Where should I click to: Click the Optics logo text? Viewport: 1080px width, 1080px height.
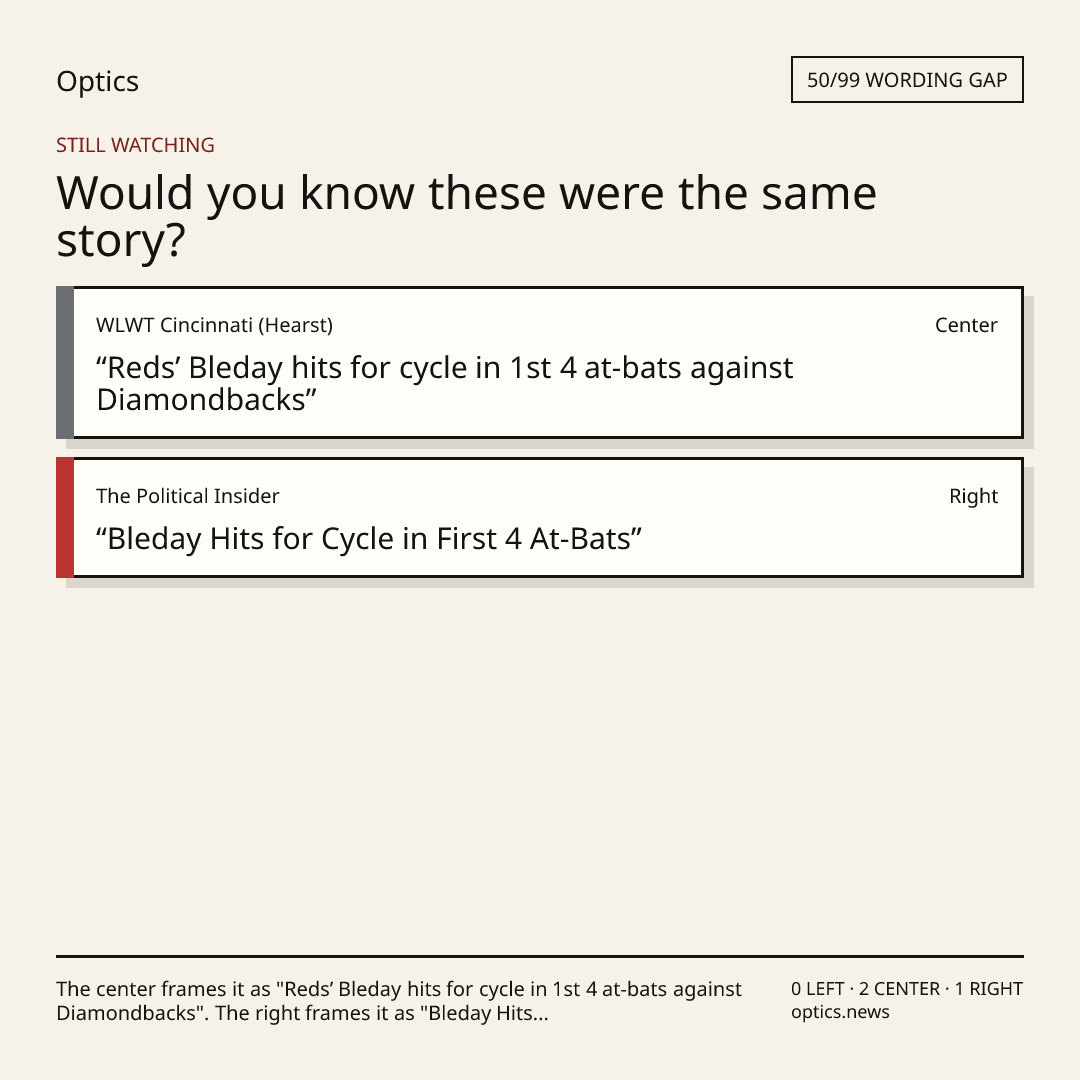click(x=97, y=82)
